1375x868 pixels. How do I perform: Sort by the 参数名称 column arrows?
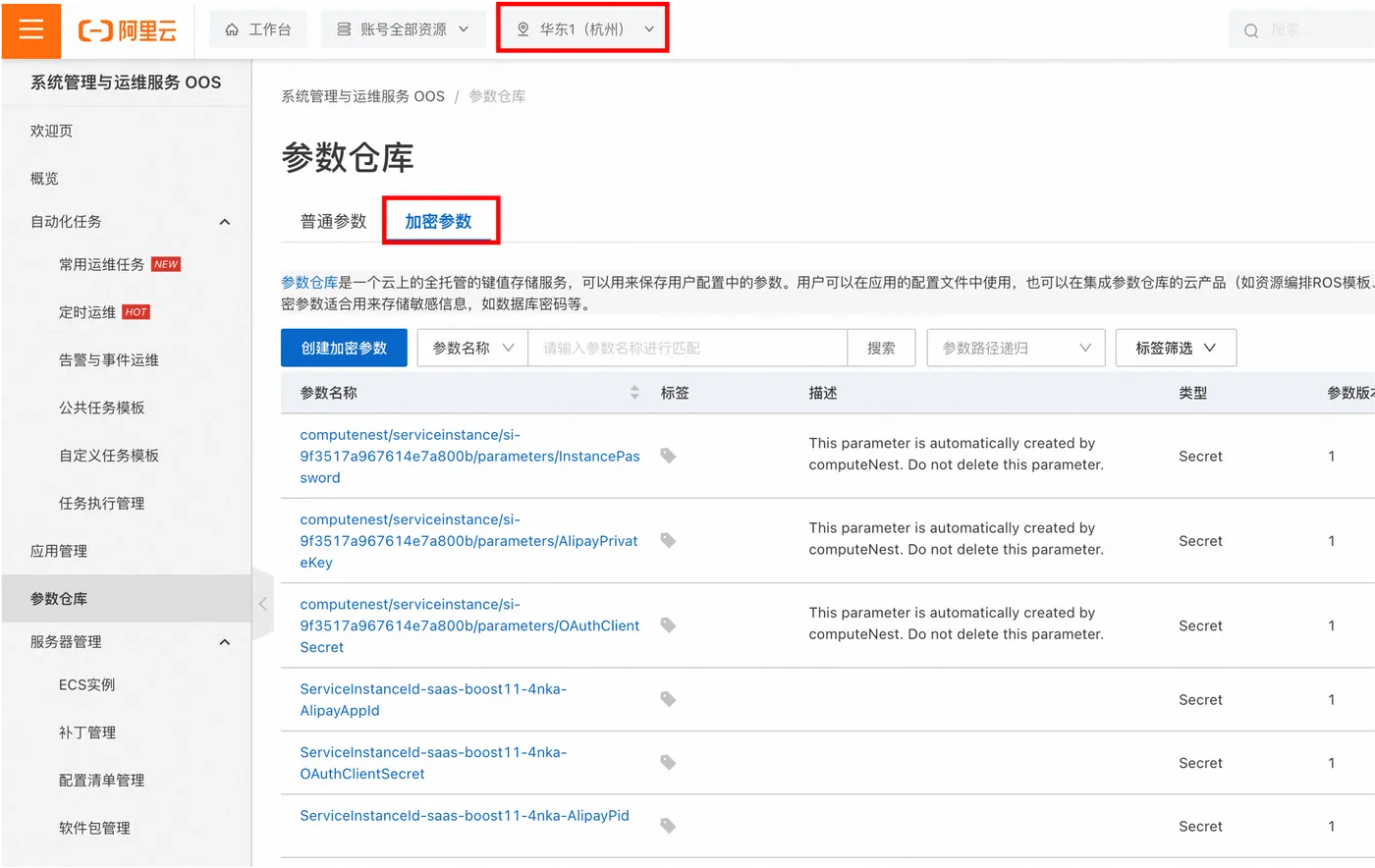[634, 393]
